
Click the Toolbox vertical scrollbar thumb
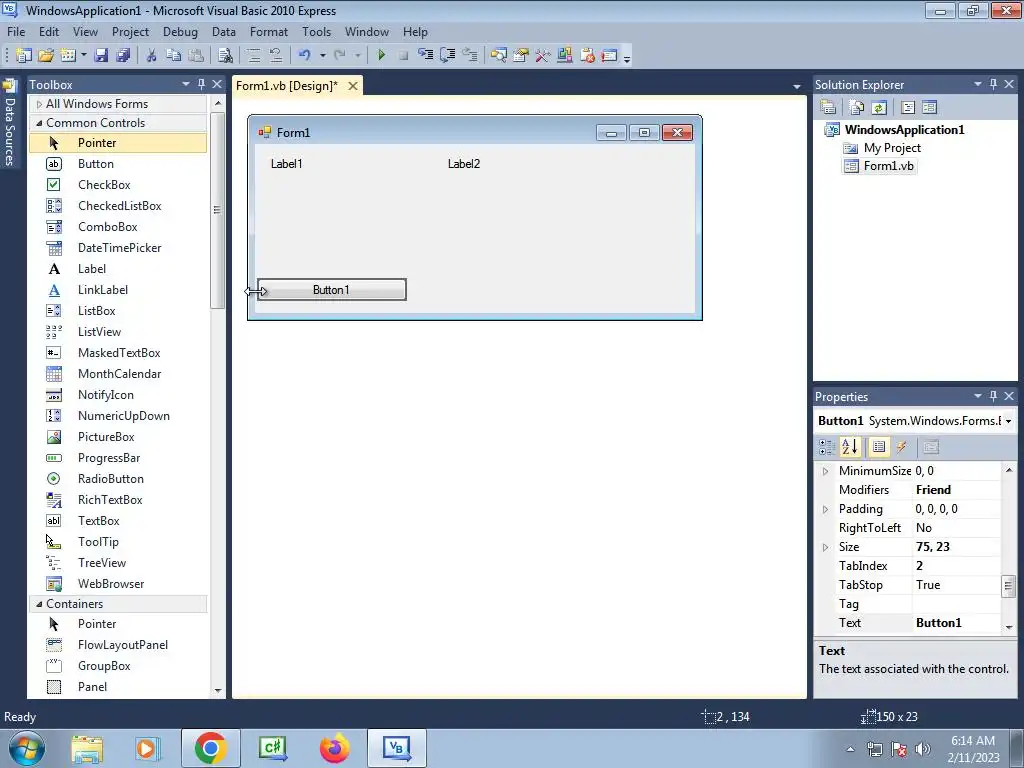[217, 210]
